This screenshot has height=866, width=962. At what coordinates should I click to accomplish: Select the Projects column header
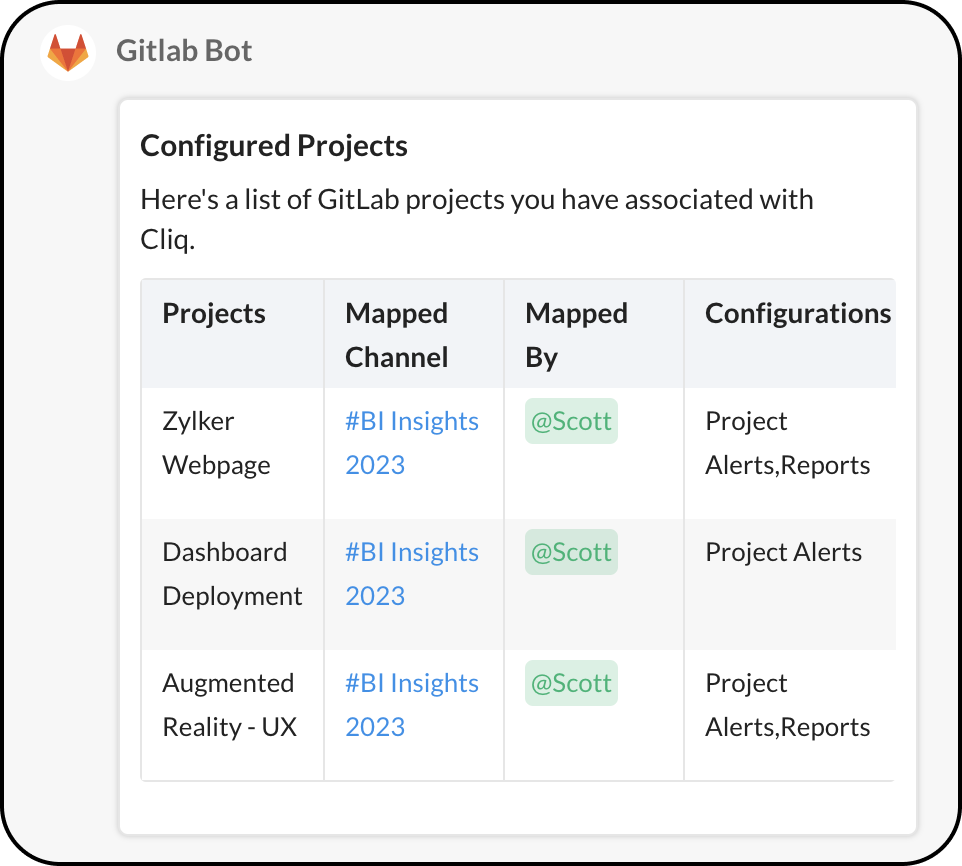(214, 314)
